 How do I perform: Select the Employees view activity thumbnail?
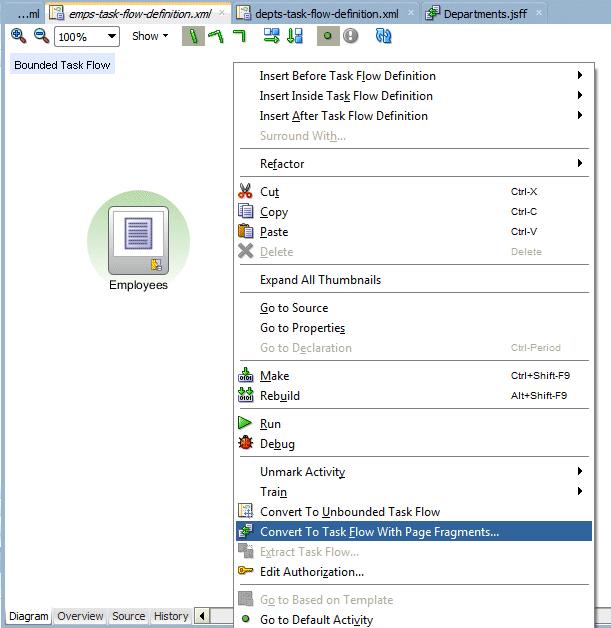tap(139, 240)
